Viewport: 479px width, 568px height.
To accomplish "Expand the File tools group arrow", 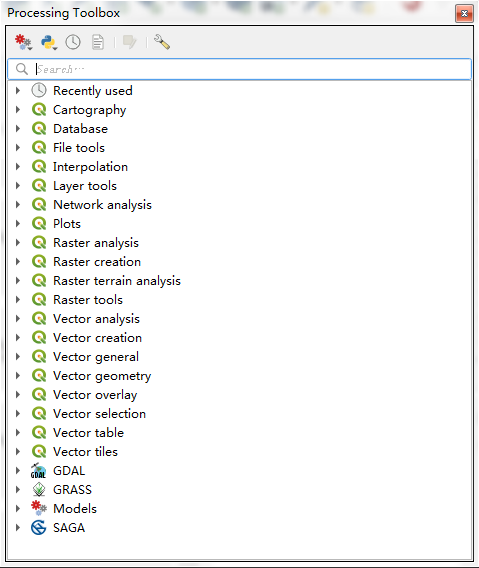I will tap(18, 147).
